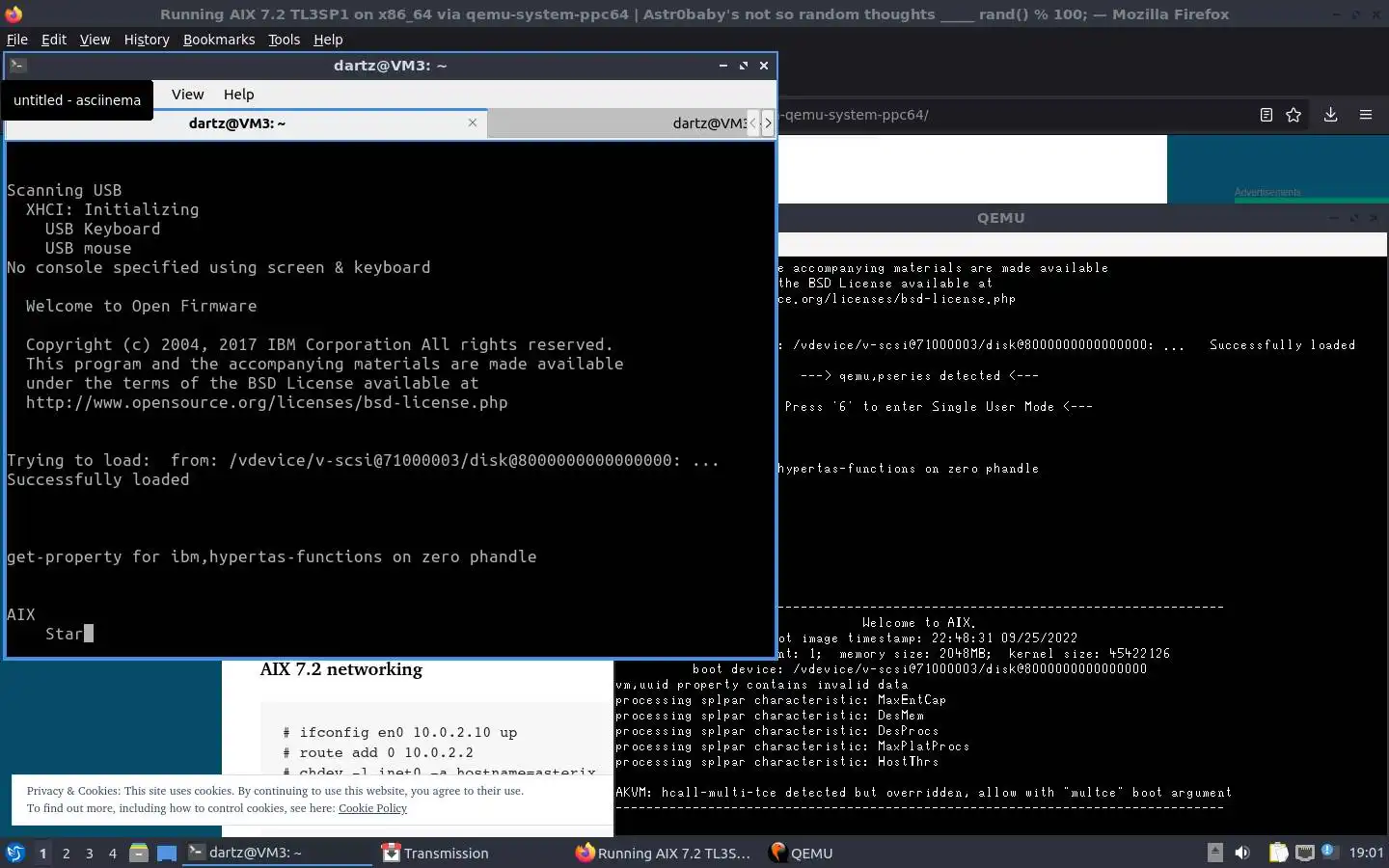This screenshot has width=1389, height=868.
Task: Open Firefox Edit menu
Action: tap(54, 40)
